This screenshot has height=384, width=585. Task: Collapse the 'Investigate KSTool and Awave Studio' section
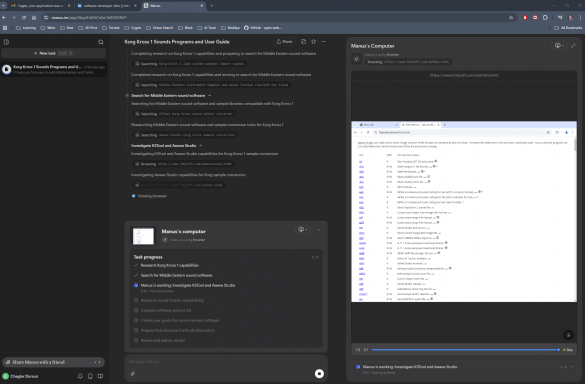201,146
